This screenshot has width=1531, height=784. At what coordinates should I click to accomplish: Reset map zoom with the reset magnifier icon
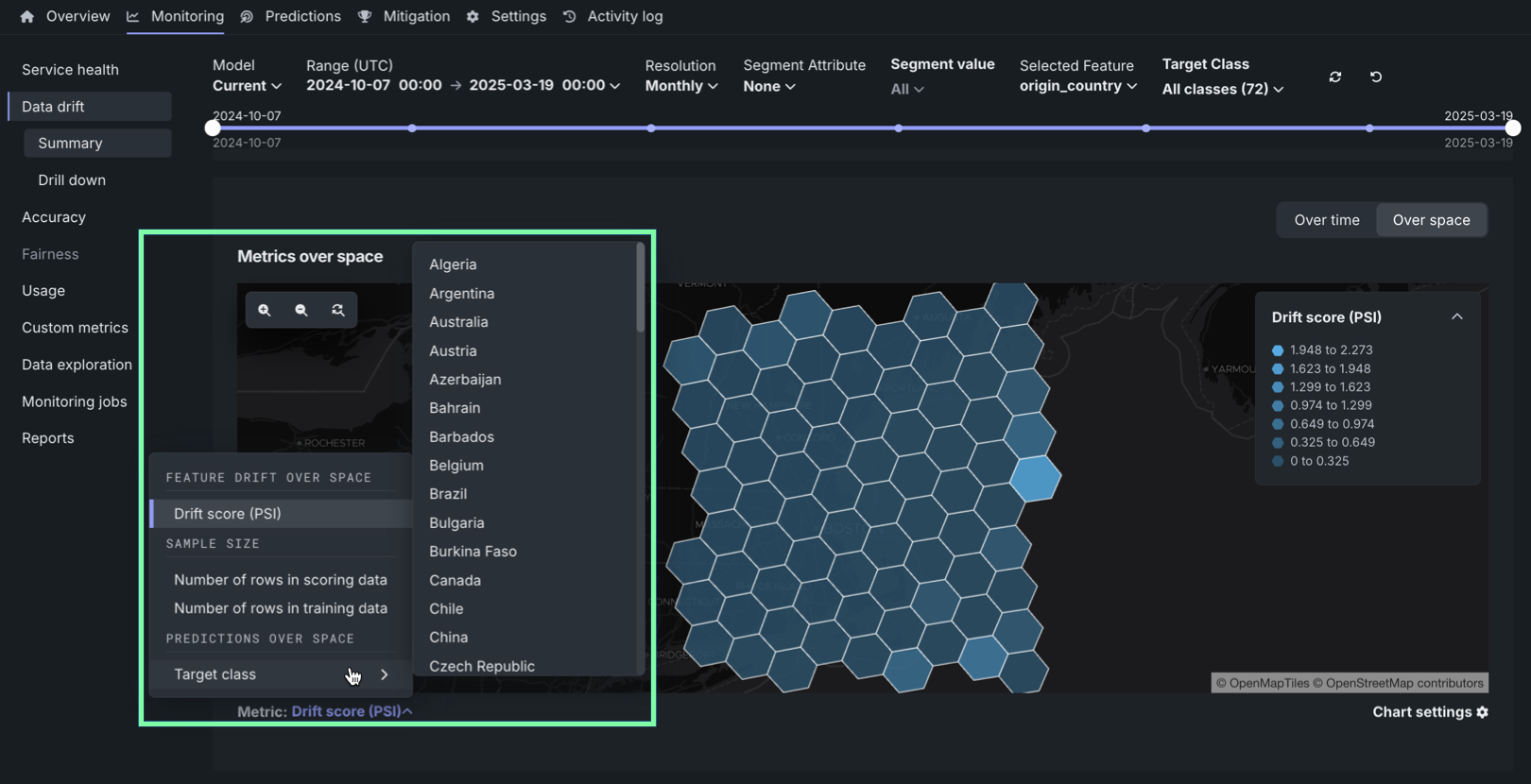coord(337,310)
